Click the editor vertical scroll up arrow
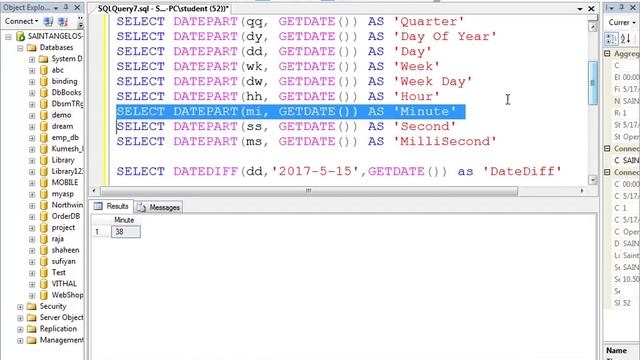The height and width of the screenshot is (360, 640). (x=593, y=27)
